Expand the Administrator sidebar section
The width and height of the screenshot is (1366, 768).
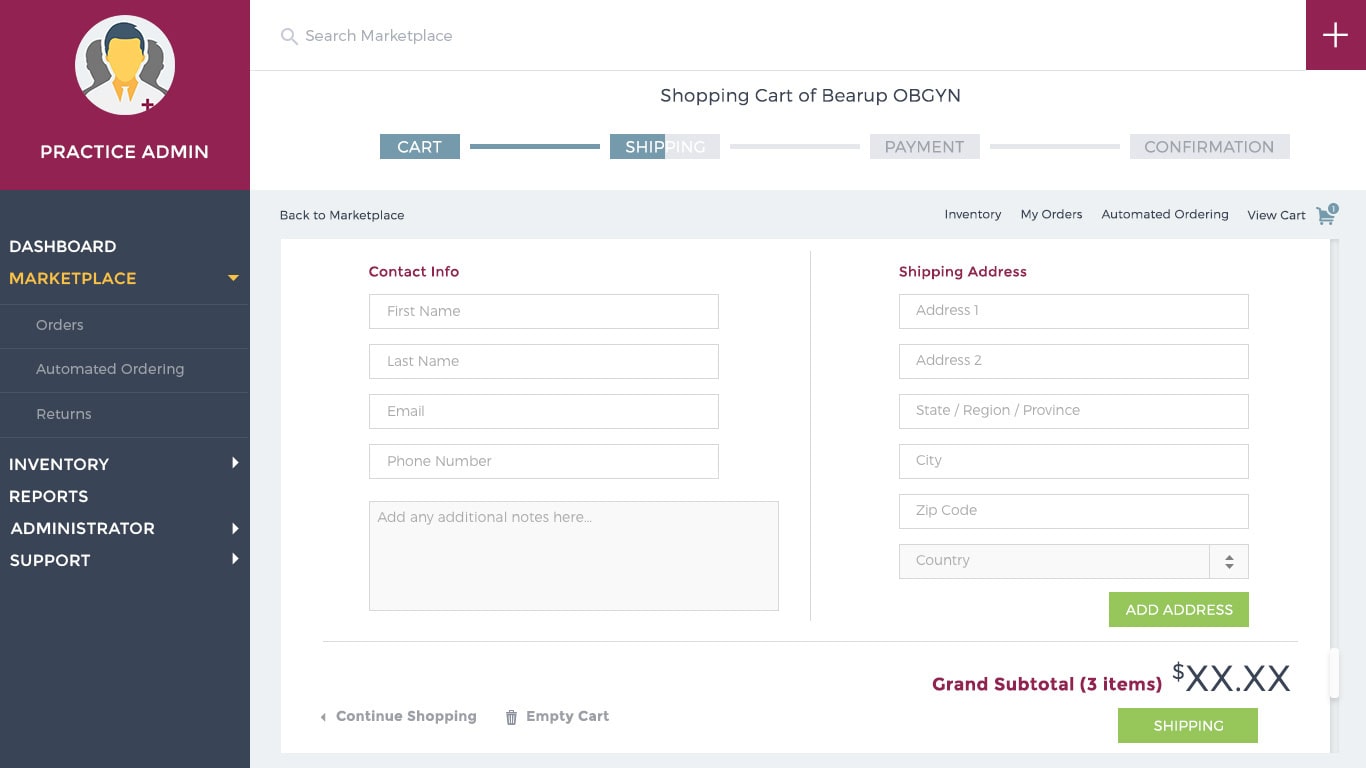click(x=235, y=528)
